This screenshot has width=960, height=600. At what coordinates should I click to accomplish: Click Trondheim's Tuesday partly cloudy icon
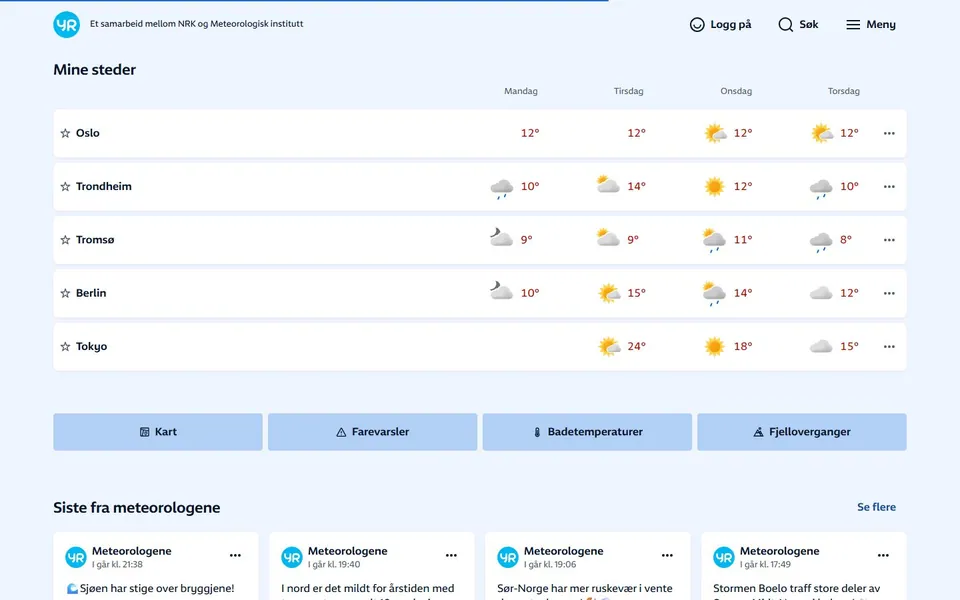pyautogui.click(x=608, y=185)
